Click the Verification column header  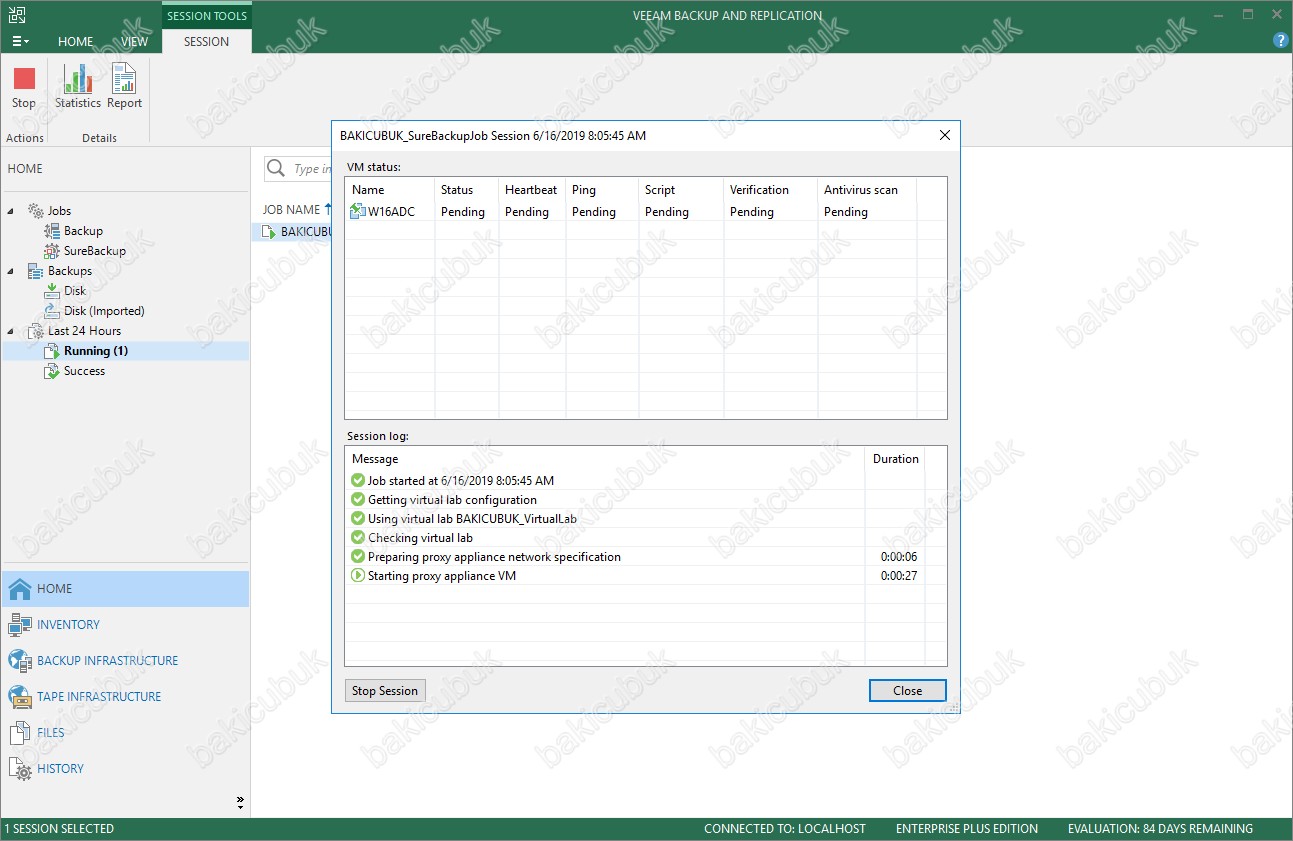pos(771,190)
